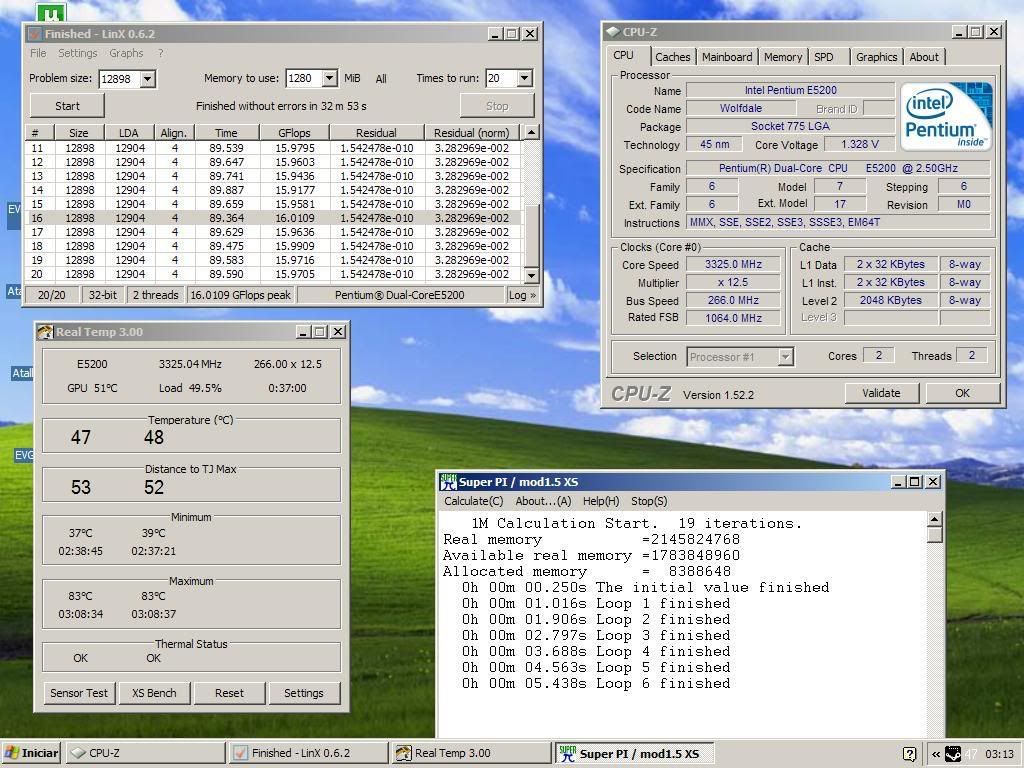
Task: Click Super PI Stop(S) menu
Action: point(649,501)
